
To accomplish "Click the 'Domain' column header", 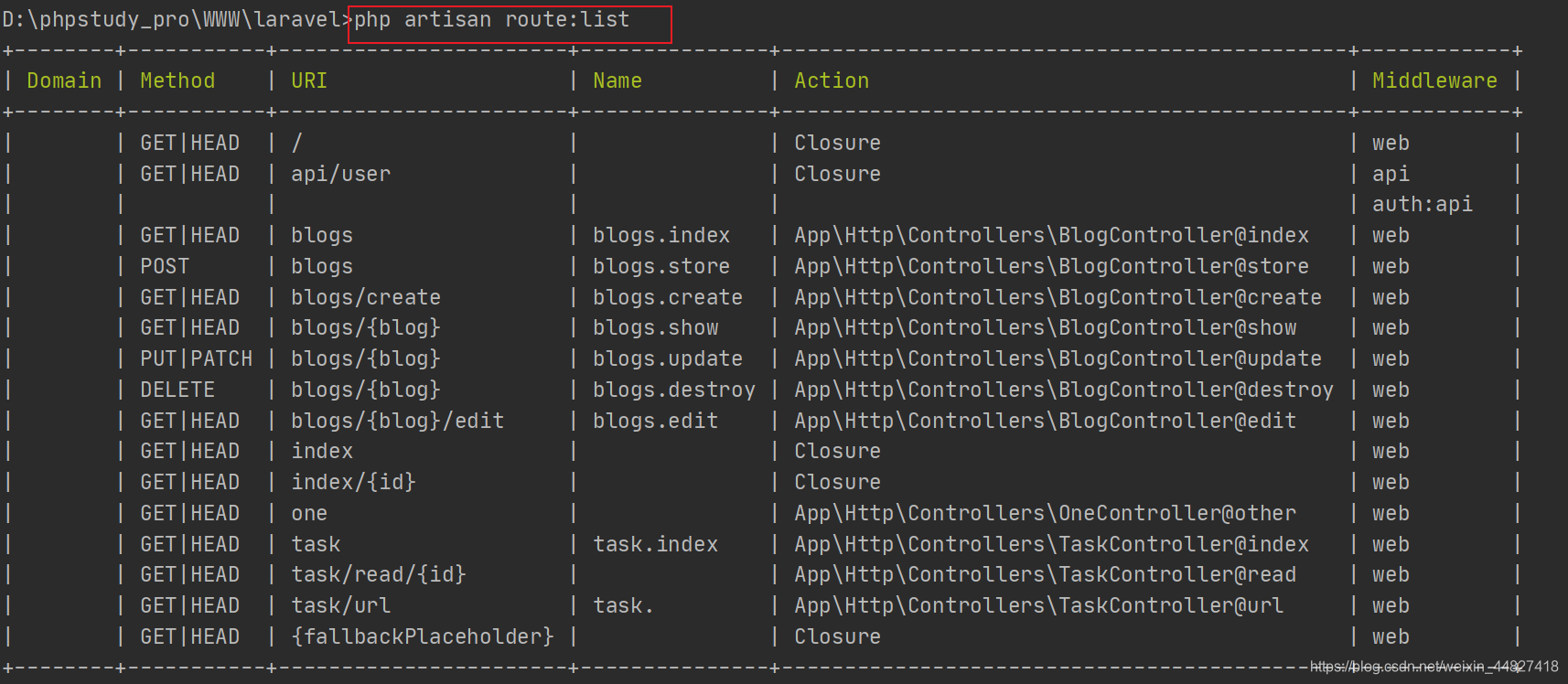I will coord(64,80).
